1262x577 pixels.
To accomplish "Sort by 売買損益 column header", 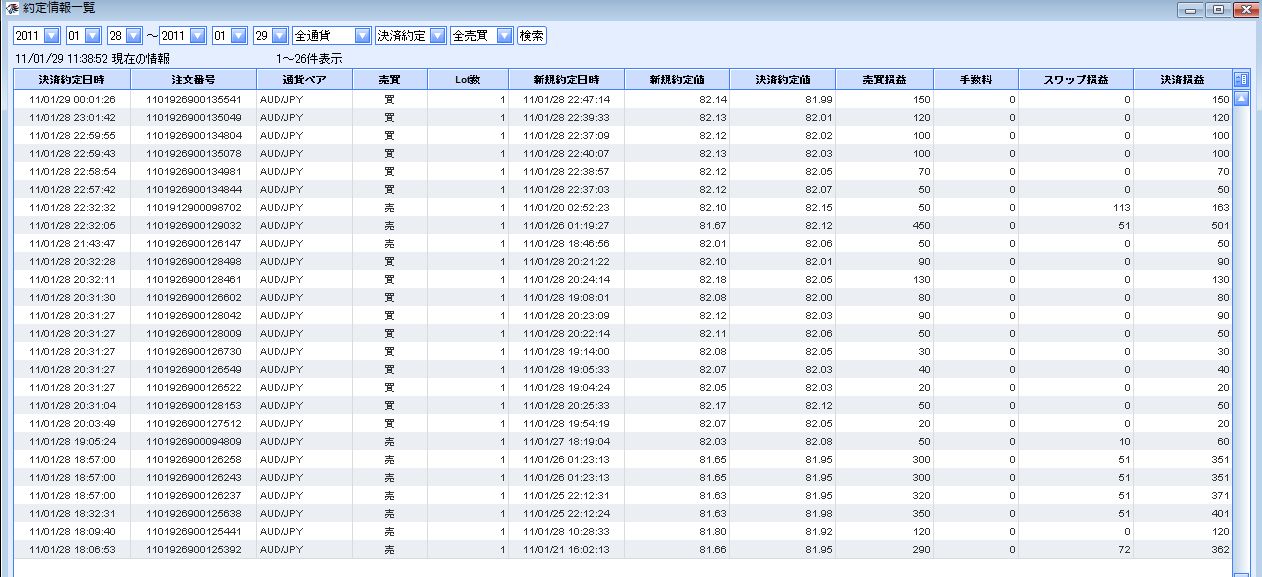I will coord(885,79).
